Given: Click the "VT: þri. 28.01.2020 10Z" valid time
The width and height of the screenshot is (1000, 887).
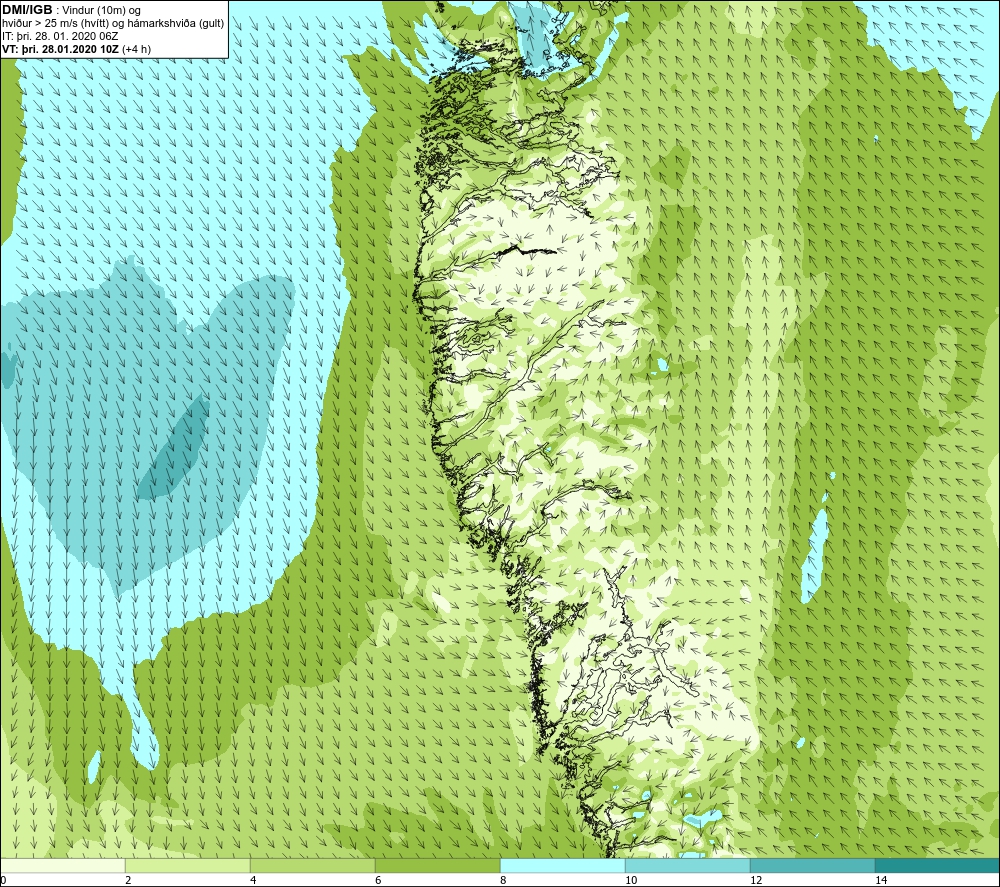Looking at the screenshot, I should (60, 49).
